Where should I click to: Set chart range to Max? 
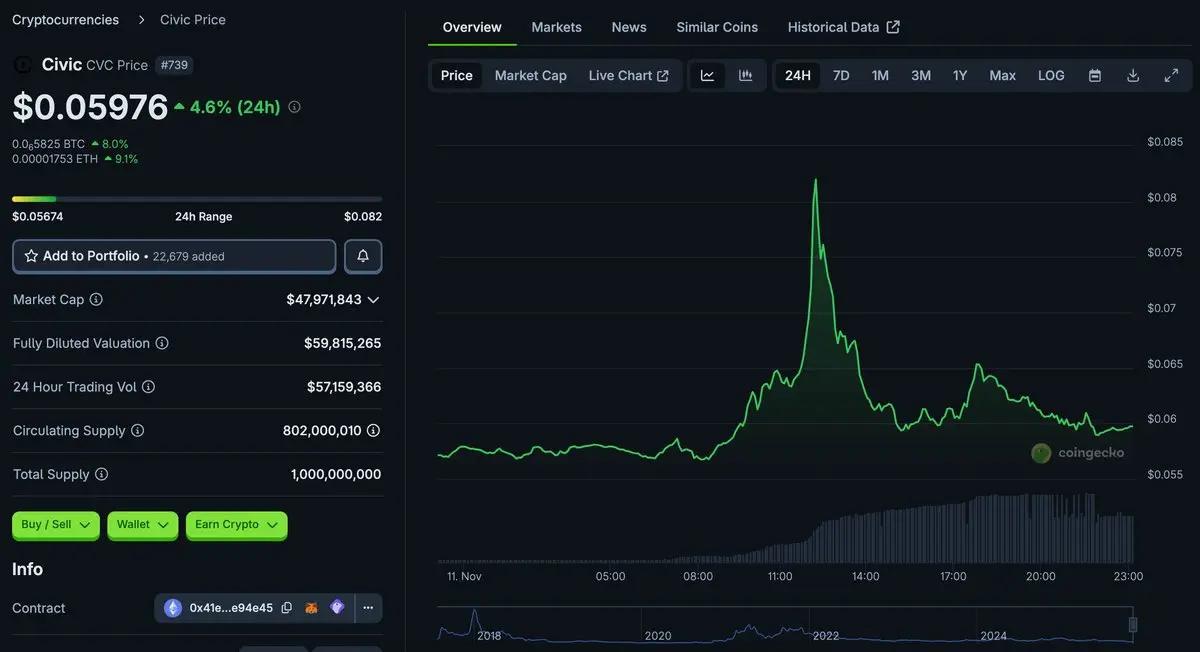click(x=1003, y=76)
